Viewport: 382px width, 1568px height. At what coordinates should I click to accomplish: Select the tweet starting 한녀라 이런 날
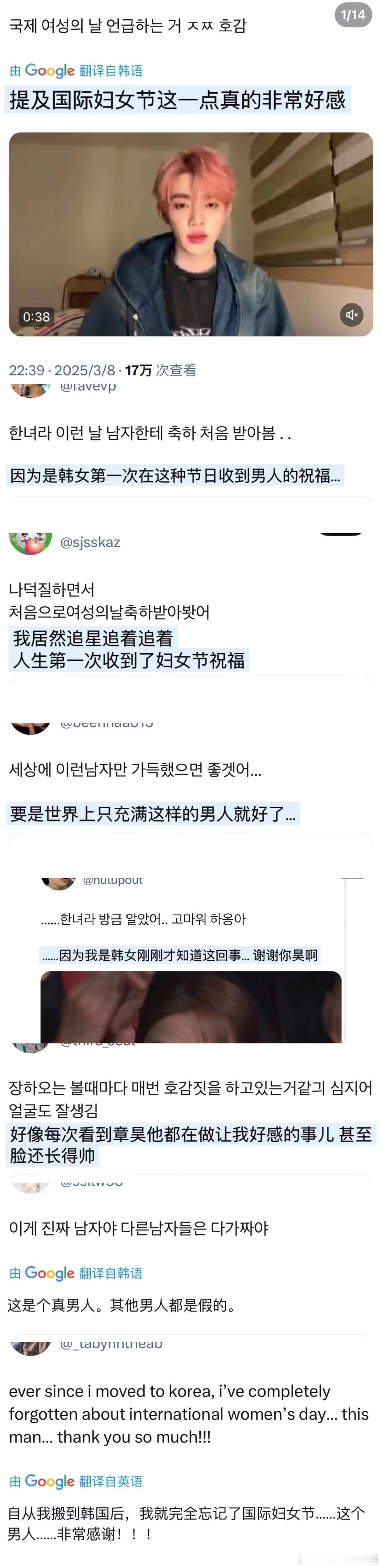tap(150, 433)
